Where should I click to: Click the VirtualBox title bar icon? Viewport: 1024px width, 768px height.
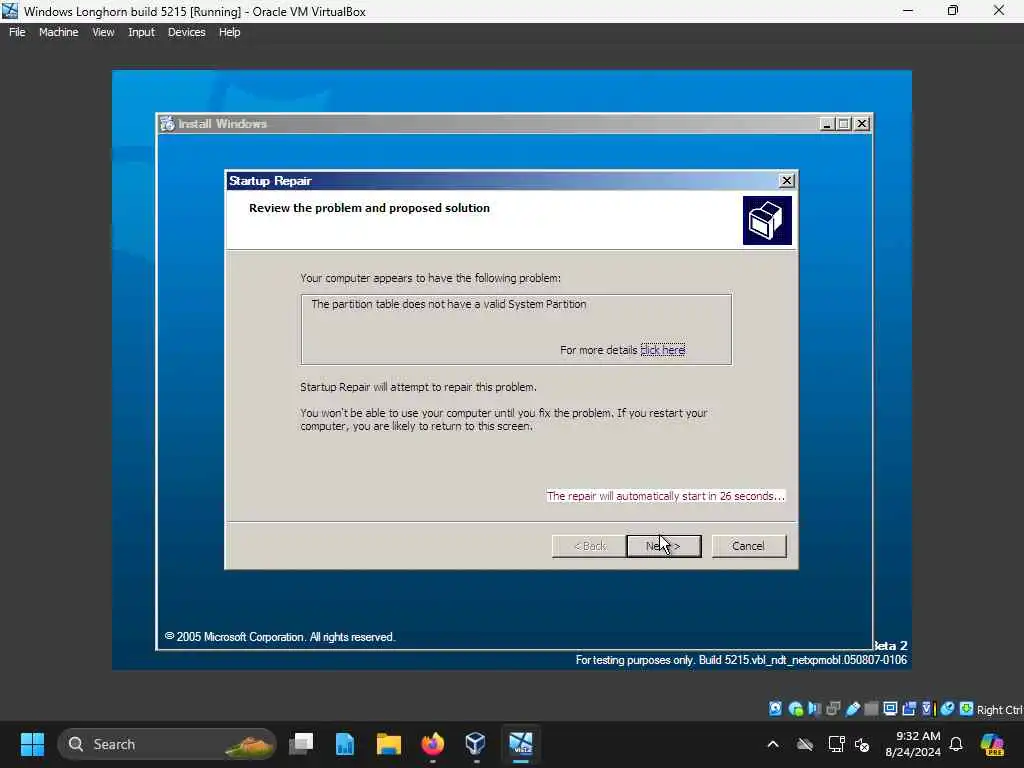(10, 11)
